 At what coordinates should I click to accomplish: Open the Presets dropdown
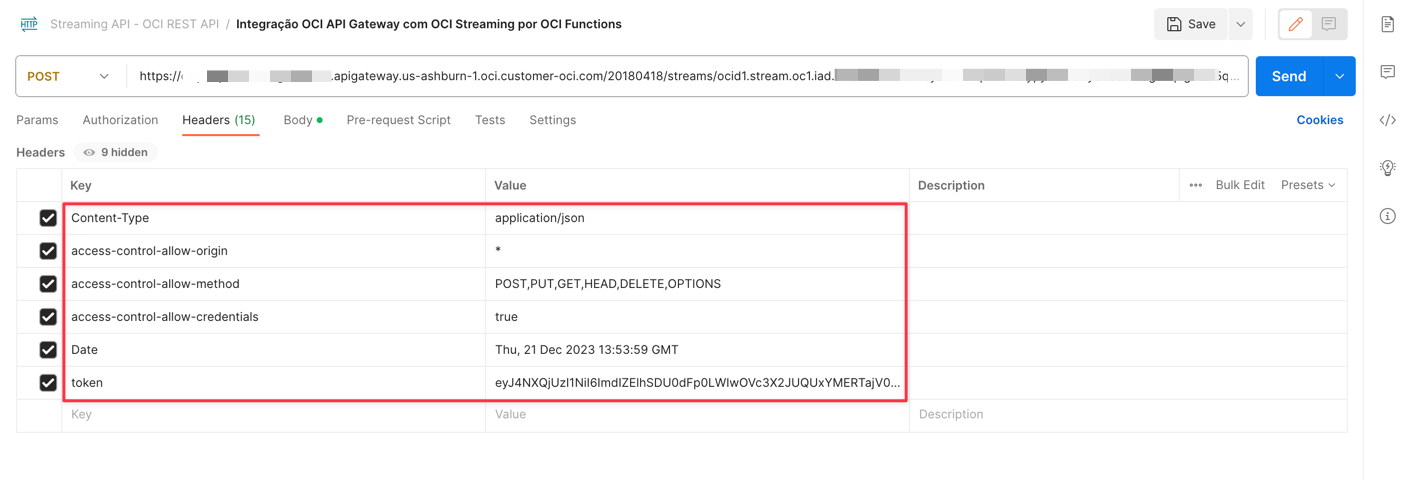point(1308,185)
